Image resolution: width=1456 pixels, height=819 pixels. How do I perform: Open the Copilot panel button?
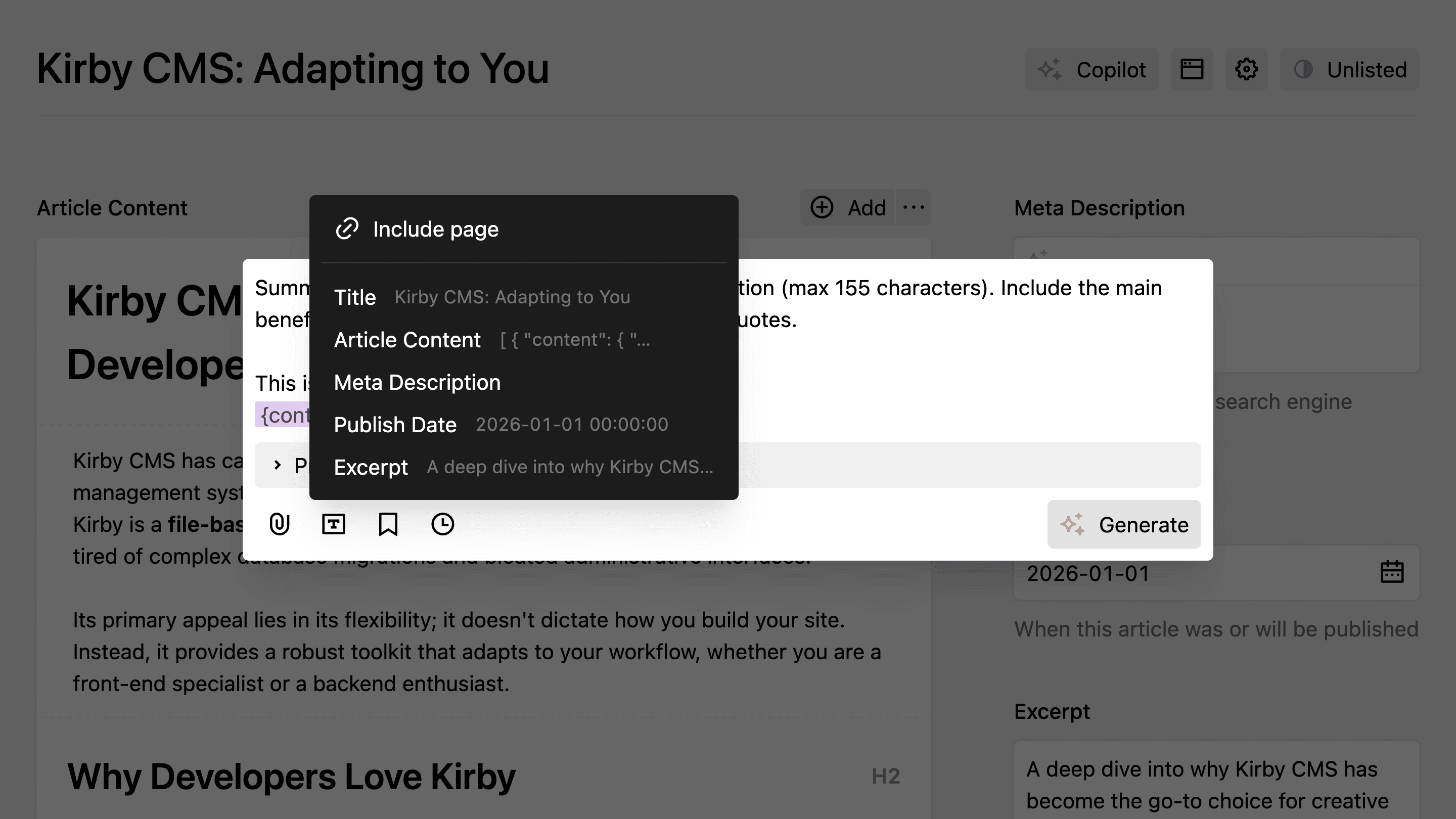[x=1091, y=70]
